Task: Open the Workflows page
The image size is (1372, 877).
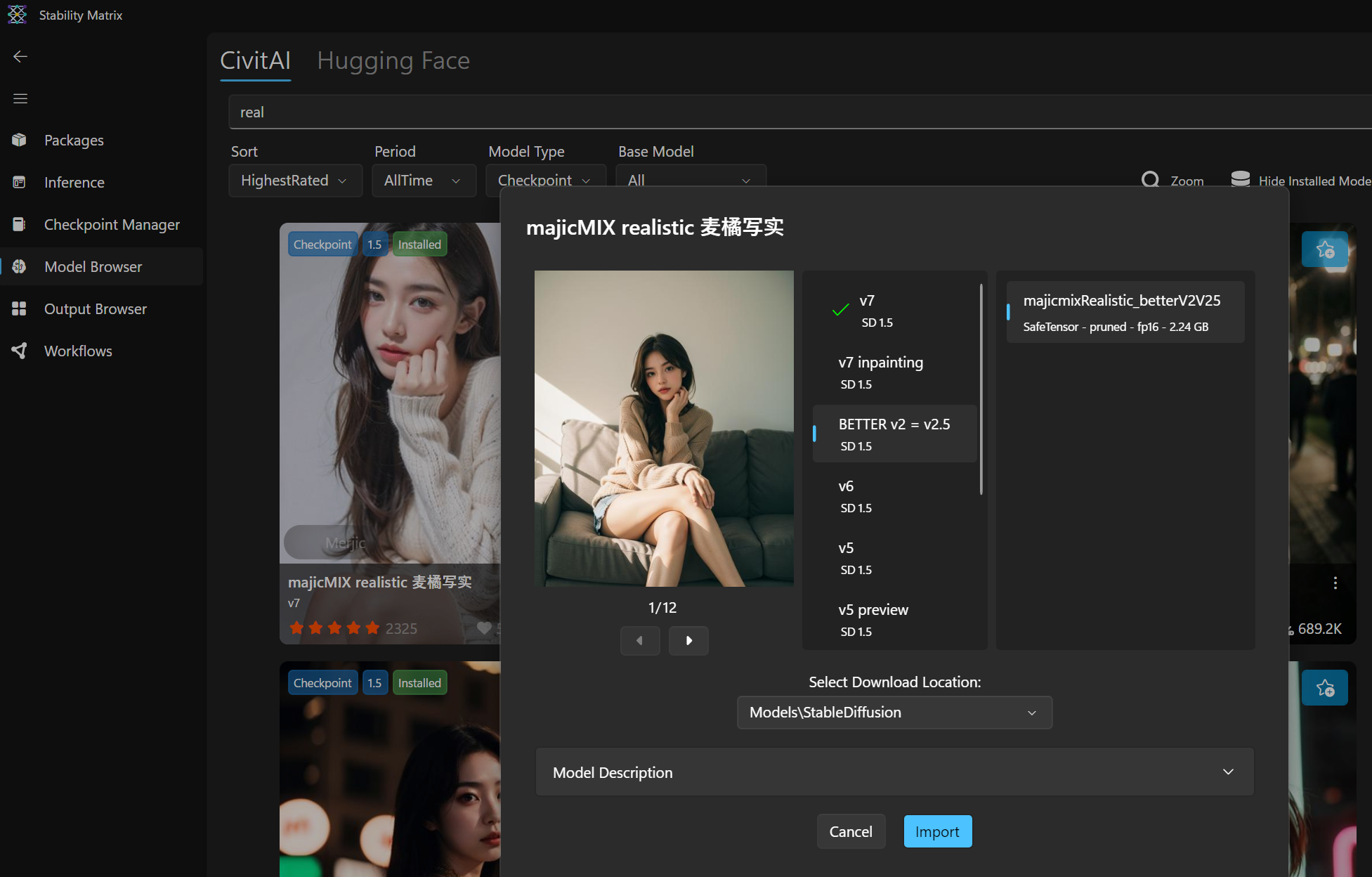Action: coord(78,351)
